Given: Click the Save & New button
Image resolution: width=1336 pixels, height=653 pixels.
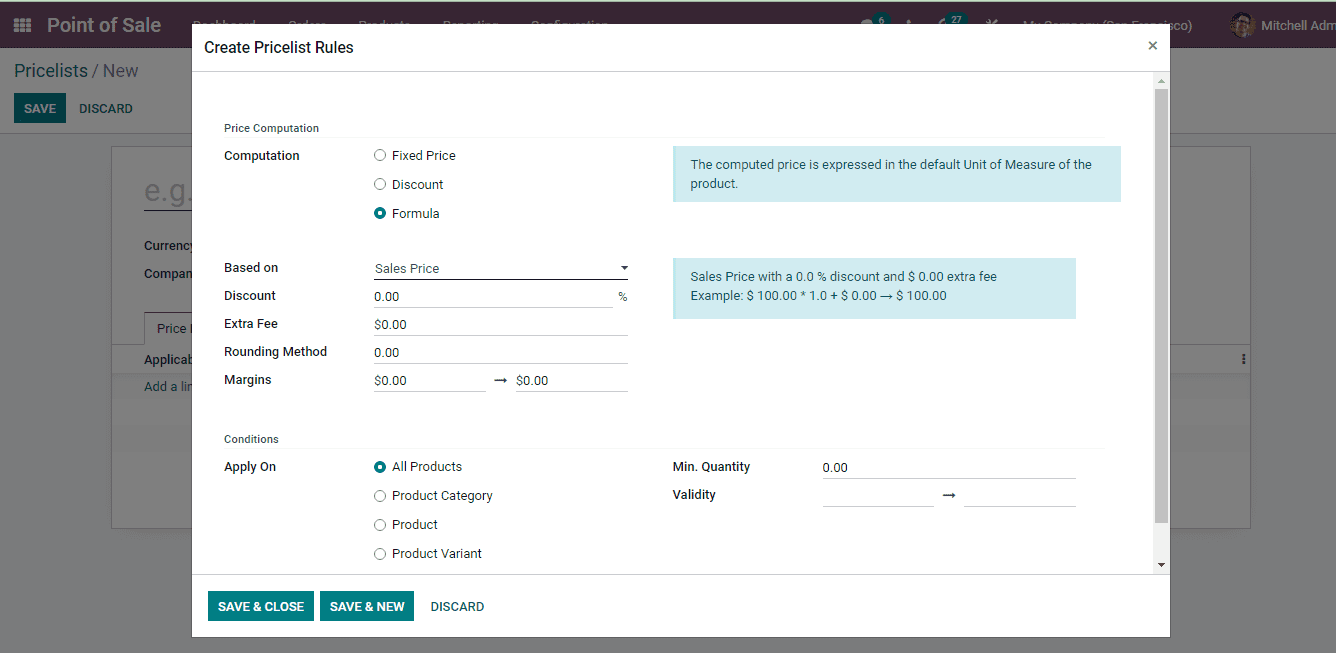Looking at the screenshot, I should 367,606.
